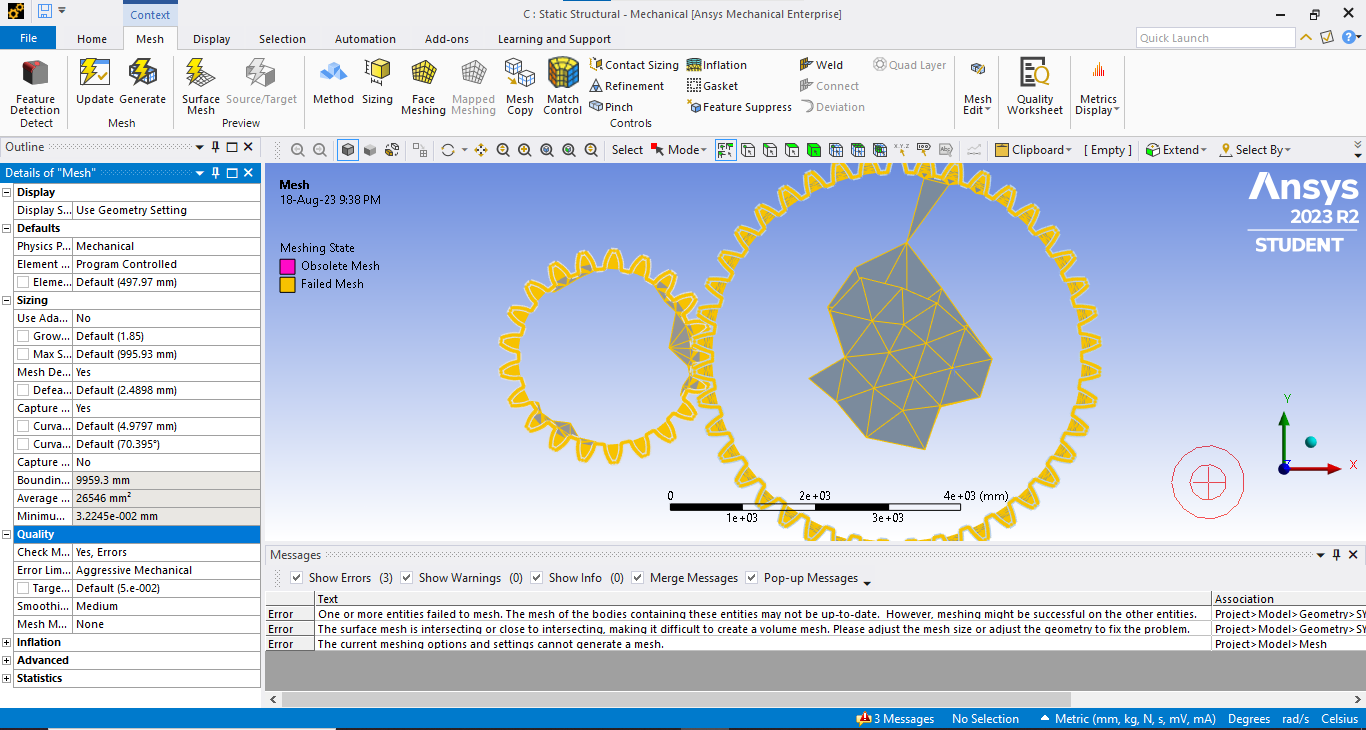
Task: Open the Select By dropdown
Action: pos(1255,150)
